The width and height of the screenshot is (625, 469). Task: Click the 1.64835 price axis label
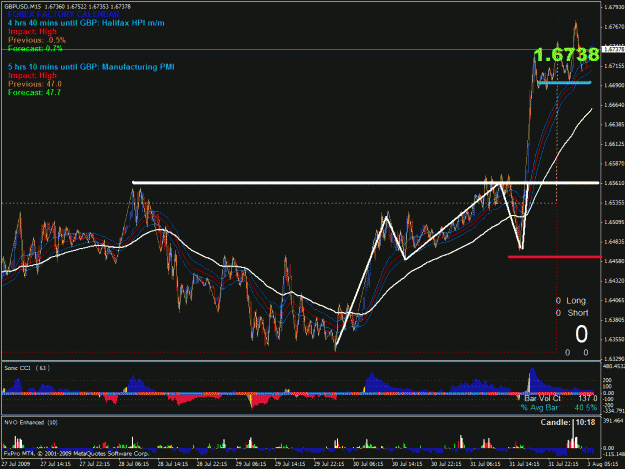[x=614, y=242]
